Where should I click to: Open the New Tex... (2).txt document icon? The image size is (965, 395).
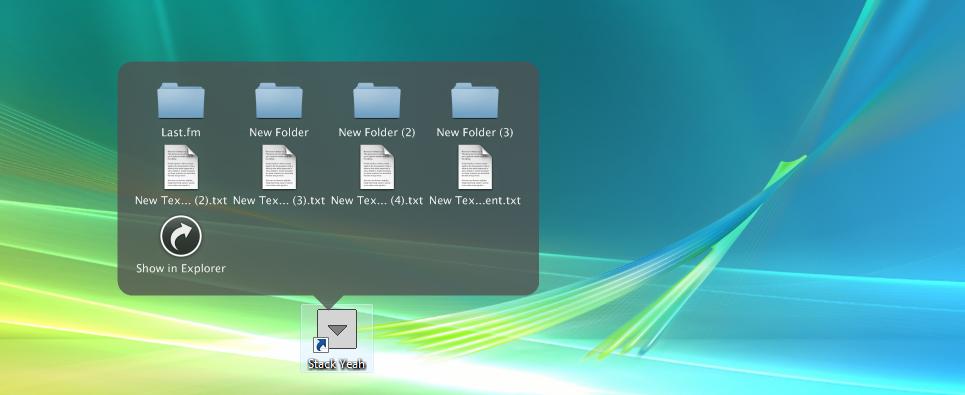[x=181, y=167]
